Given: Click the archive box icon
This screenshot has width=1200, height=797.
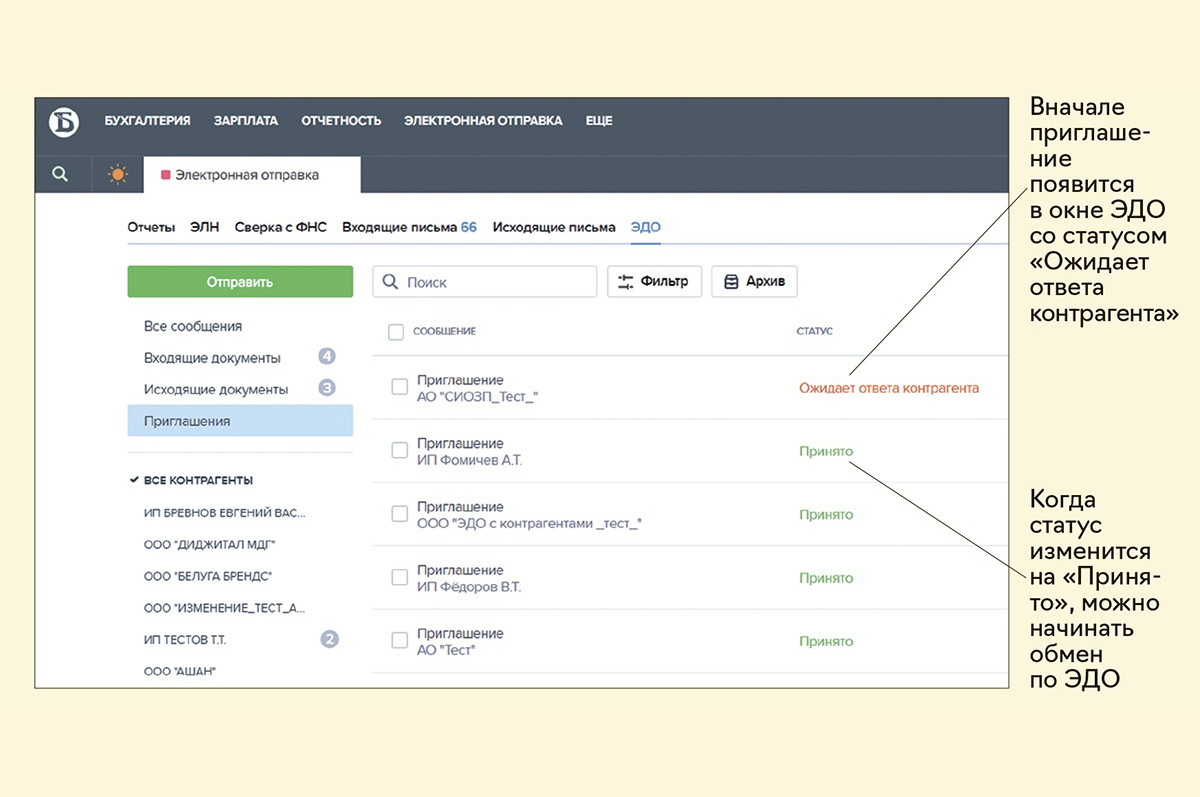Looking at the screenshot, I should point(731,282).
